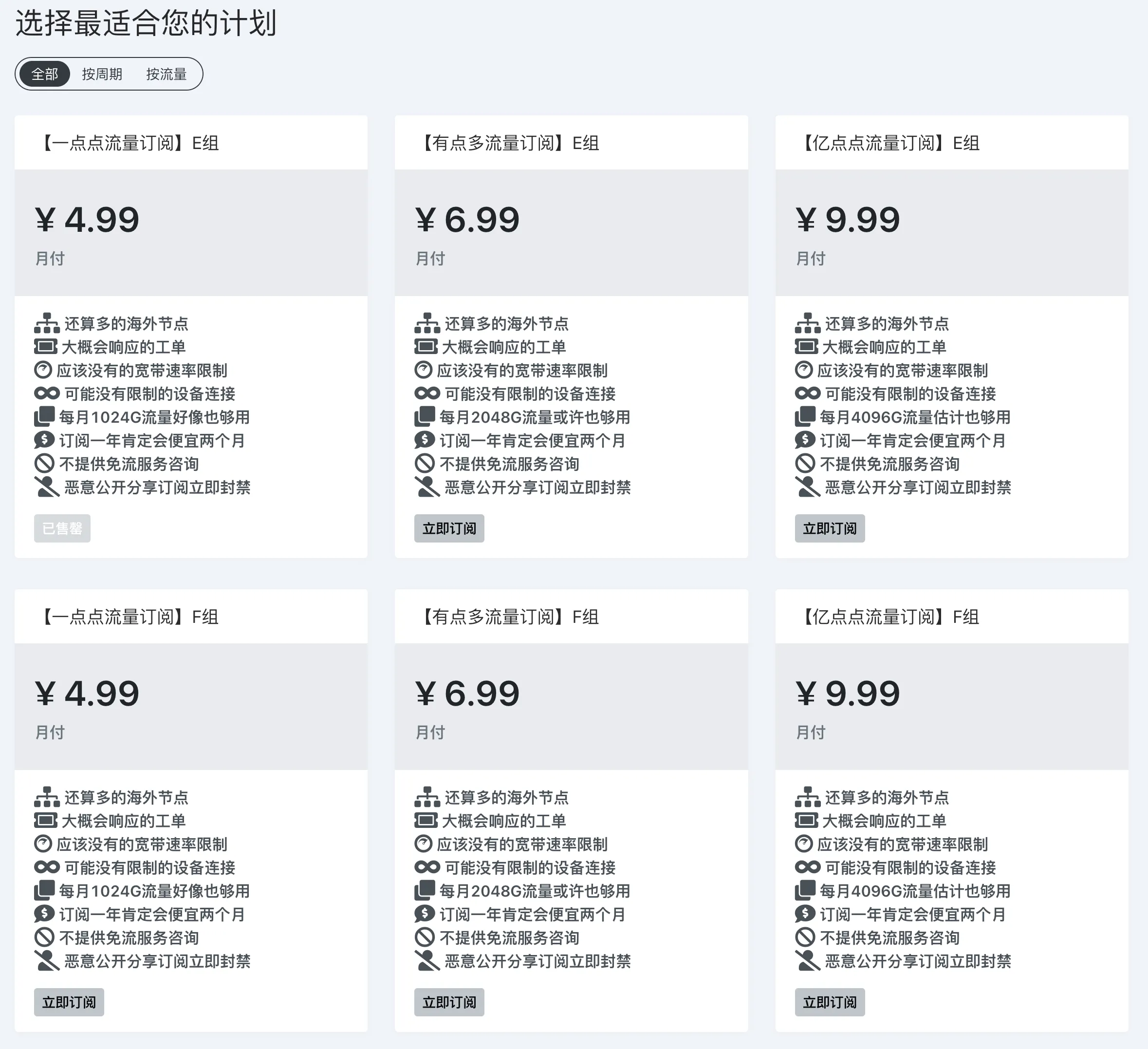Subscribe to 有点多流量订阅 F组 plan

point(449,1002)
